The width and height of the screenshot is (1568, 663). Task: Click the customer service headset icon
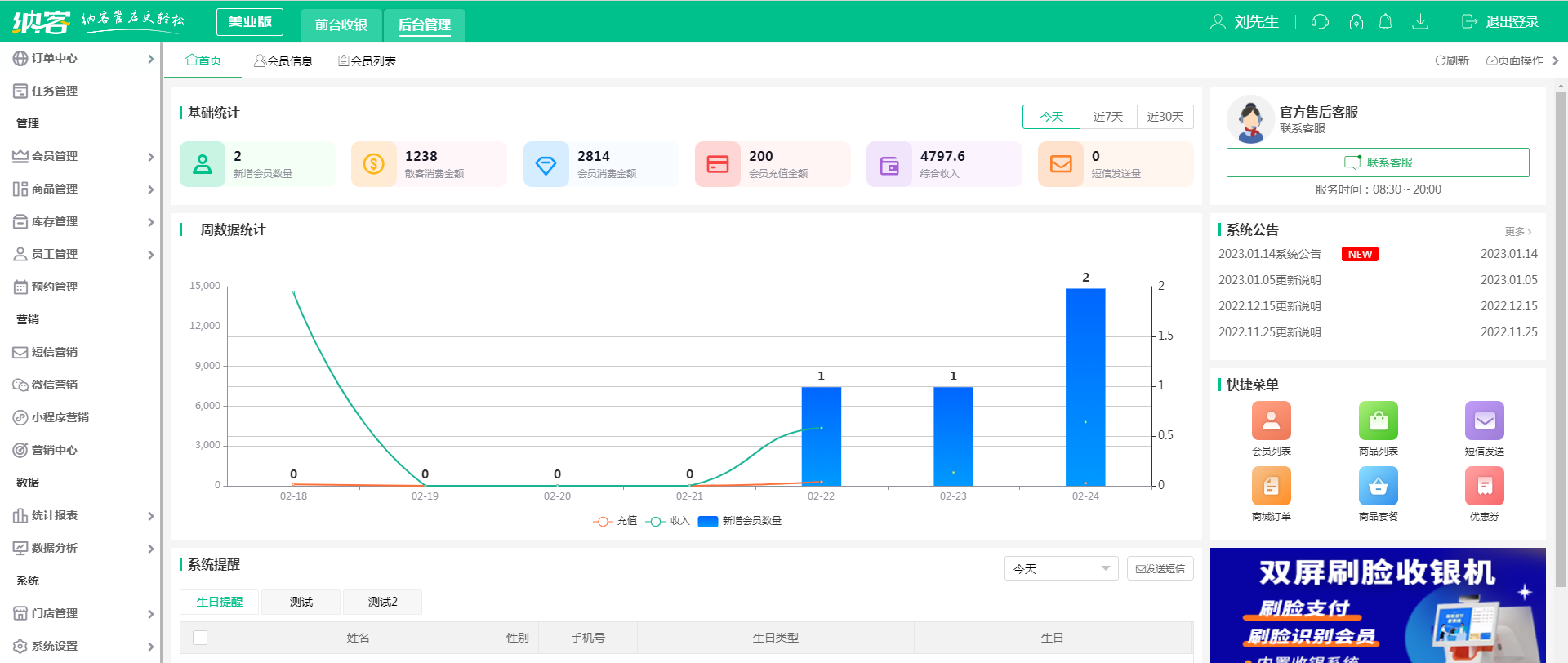click(x=1320, y=22)
